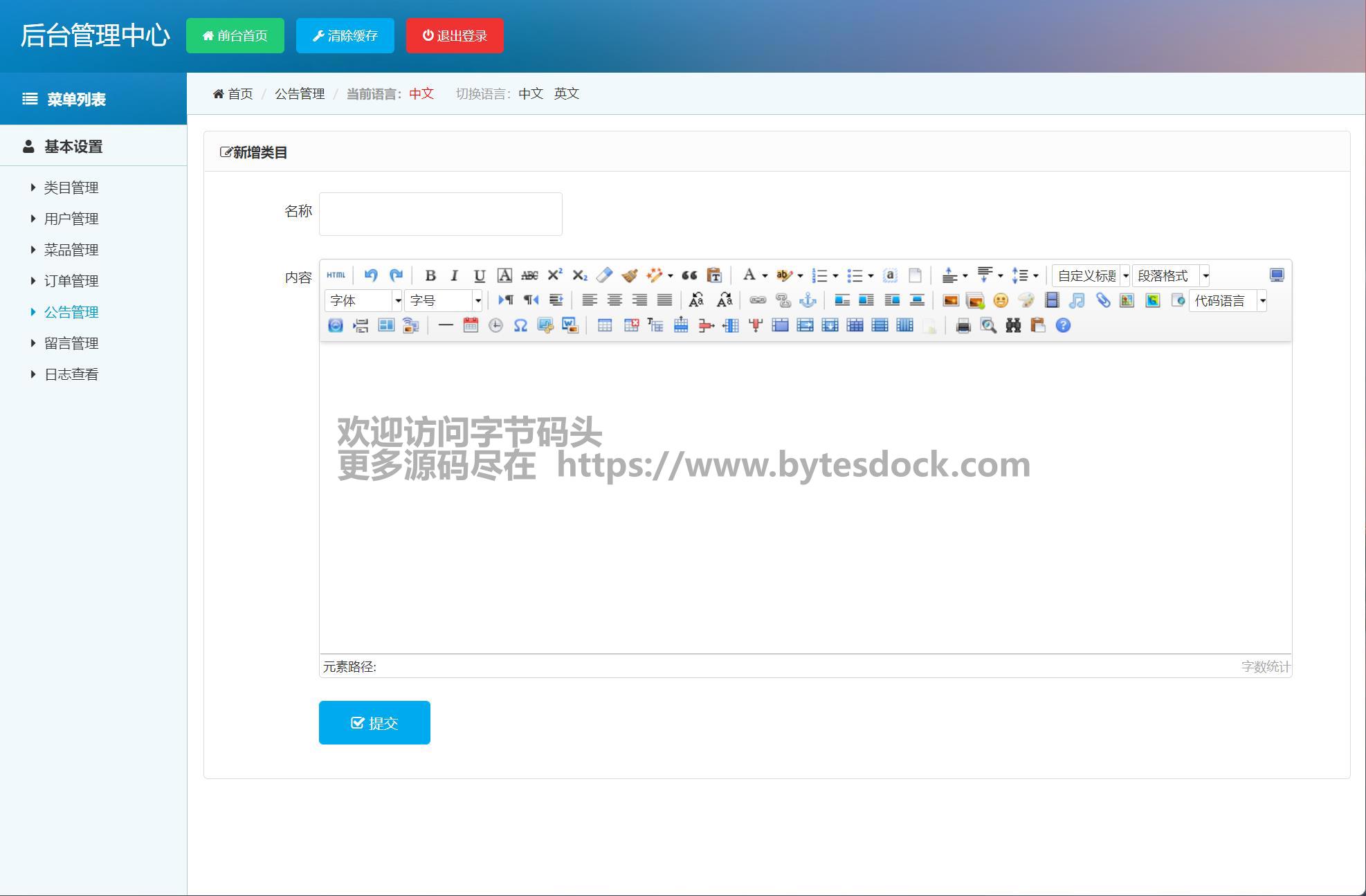Click the 提交 submit button
Image resolution: width=1366 pixels, height=896 pixels.
click(374, 722)
